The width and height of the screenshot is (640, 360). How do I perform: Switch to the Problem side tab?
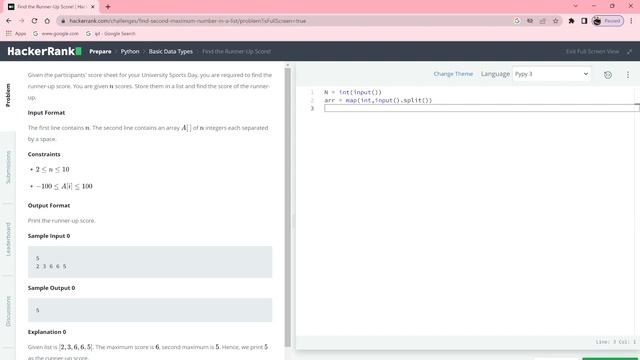coord(8,95)
